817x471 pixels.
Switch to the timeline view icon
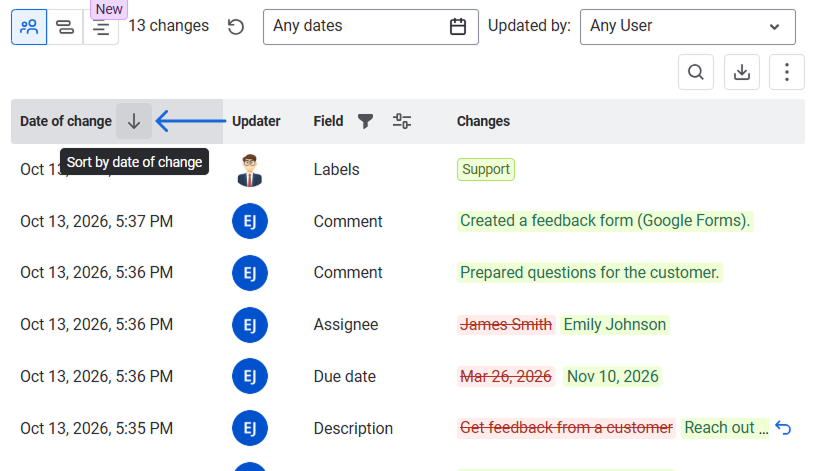(x=65, y=27)
